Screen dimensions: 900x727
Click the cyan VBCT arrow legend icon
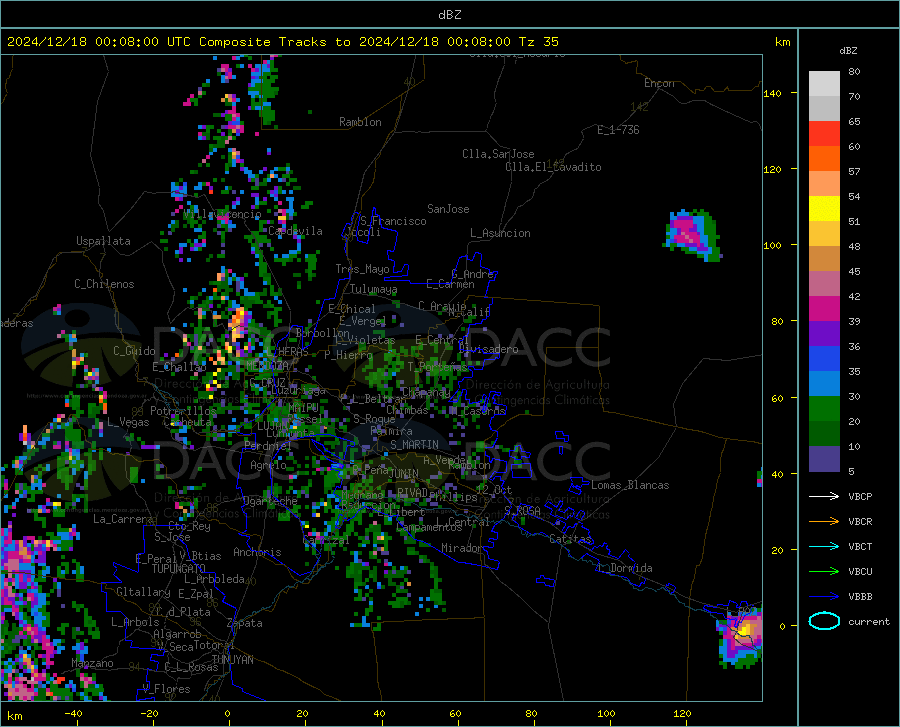tap(824, 546)
